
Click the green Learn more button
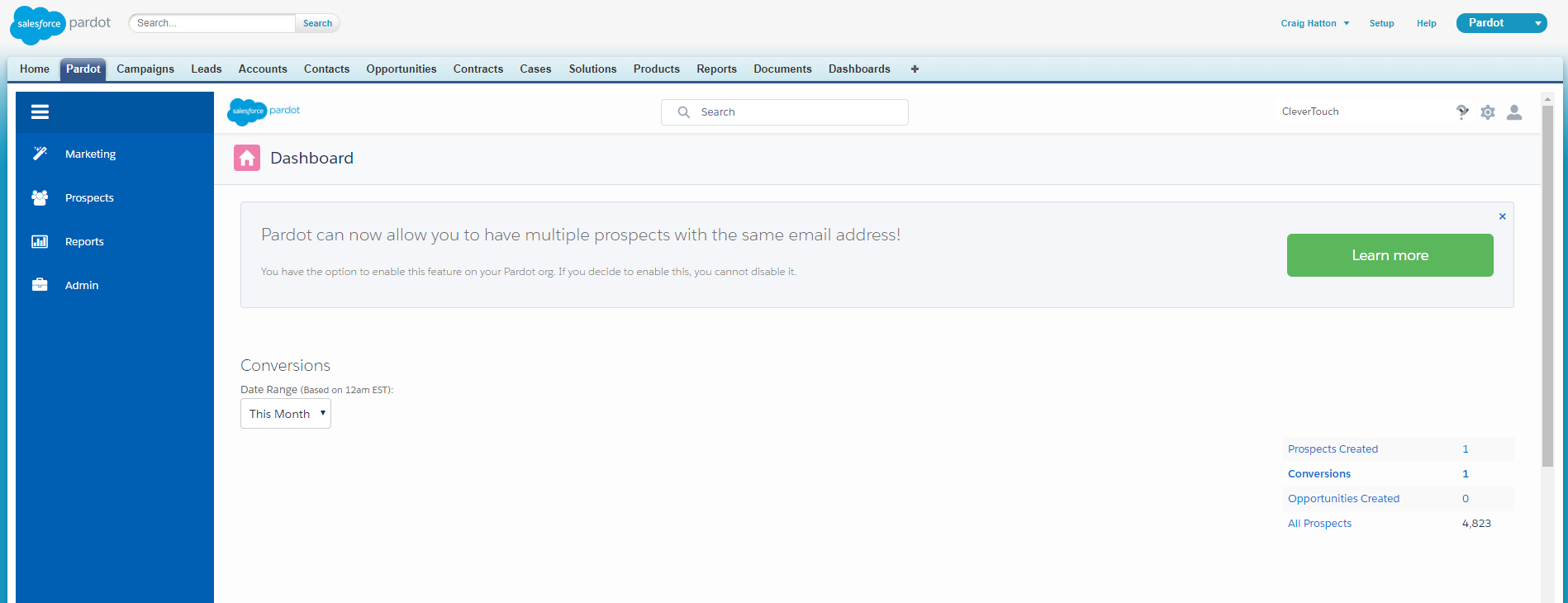click(1390, 255)
